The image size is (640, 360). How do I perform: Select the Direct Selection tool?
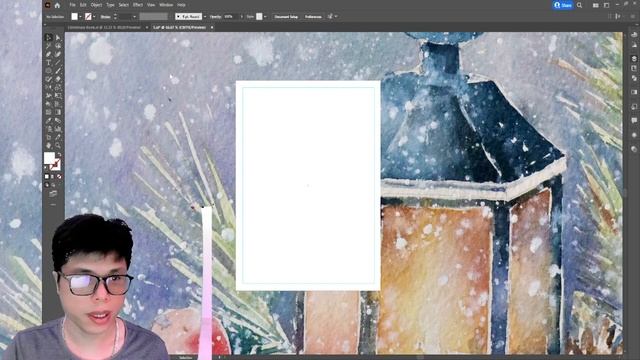(x=58, y=38)
